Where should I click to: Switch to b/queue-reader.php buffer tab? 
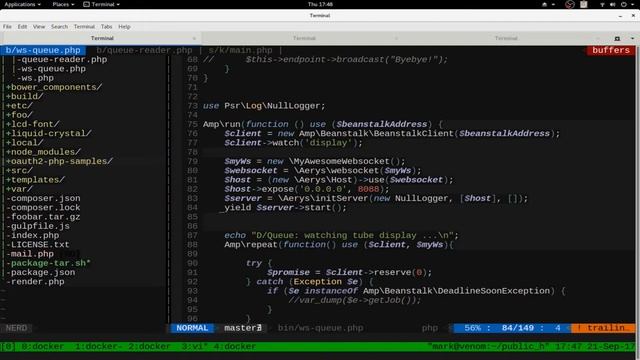pyautogui.click(x=144, y=50)
